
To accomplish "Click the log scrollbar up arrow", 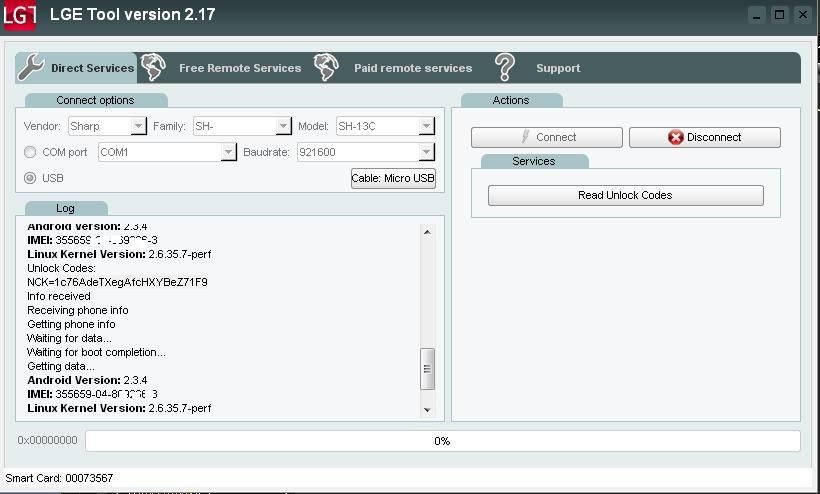I will 427,232.
